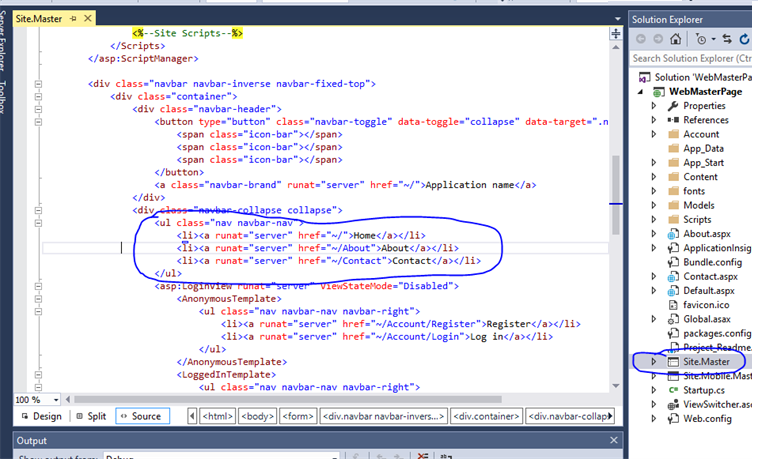Expand the Default.aspx node
The width and height of the screenshot is (758, 459).
coord(654,291)
